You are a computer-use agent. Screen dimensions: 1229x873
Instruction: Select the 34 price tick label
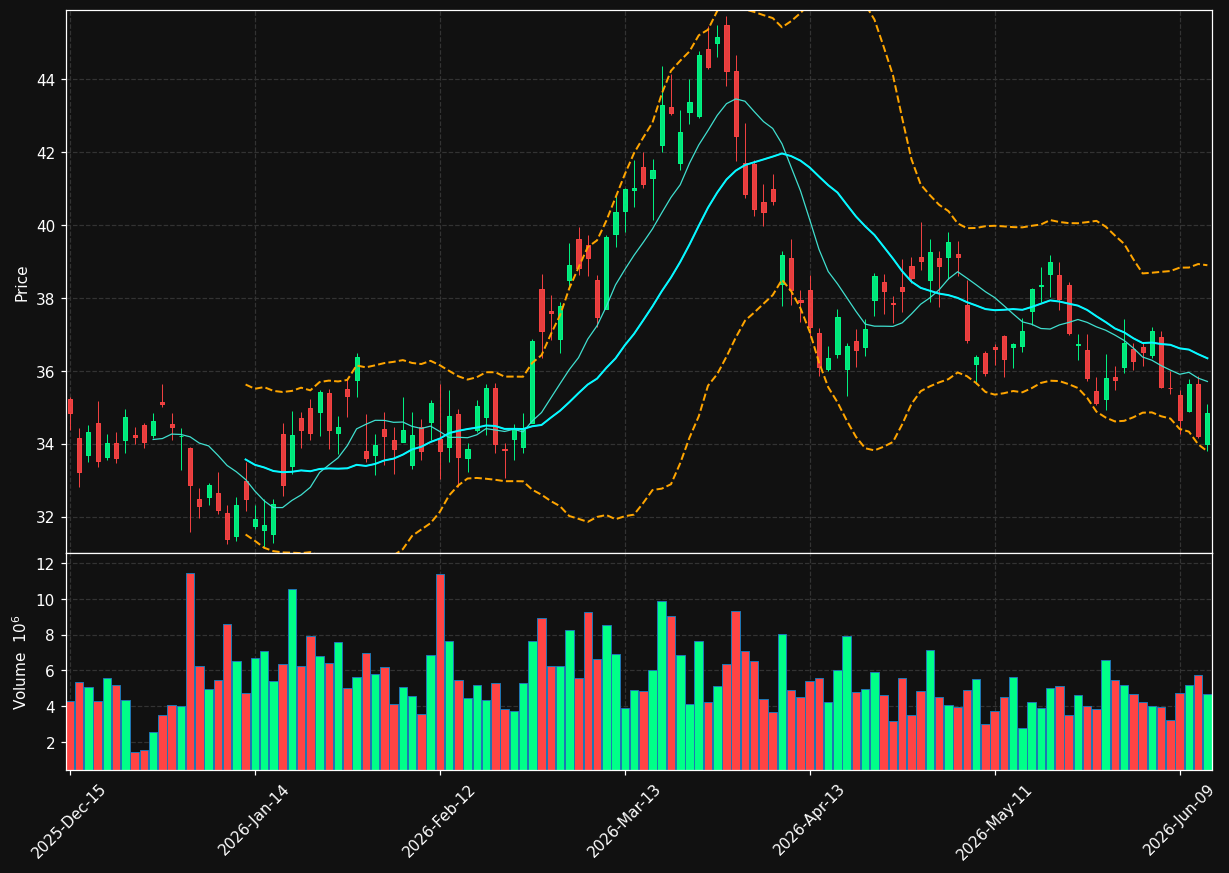pos(48,445)
